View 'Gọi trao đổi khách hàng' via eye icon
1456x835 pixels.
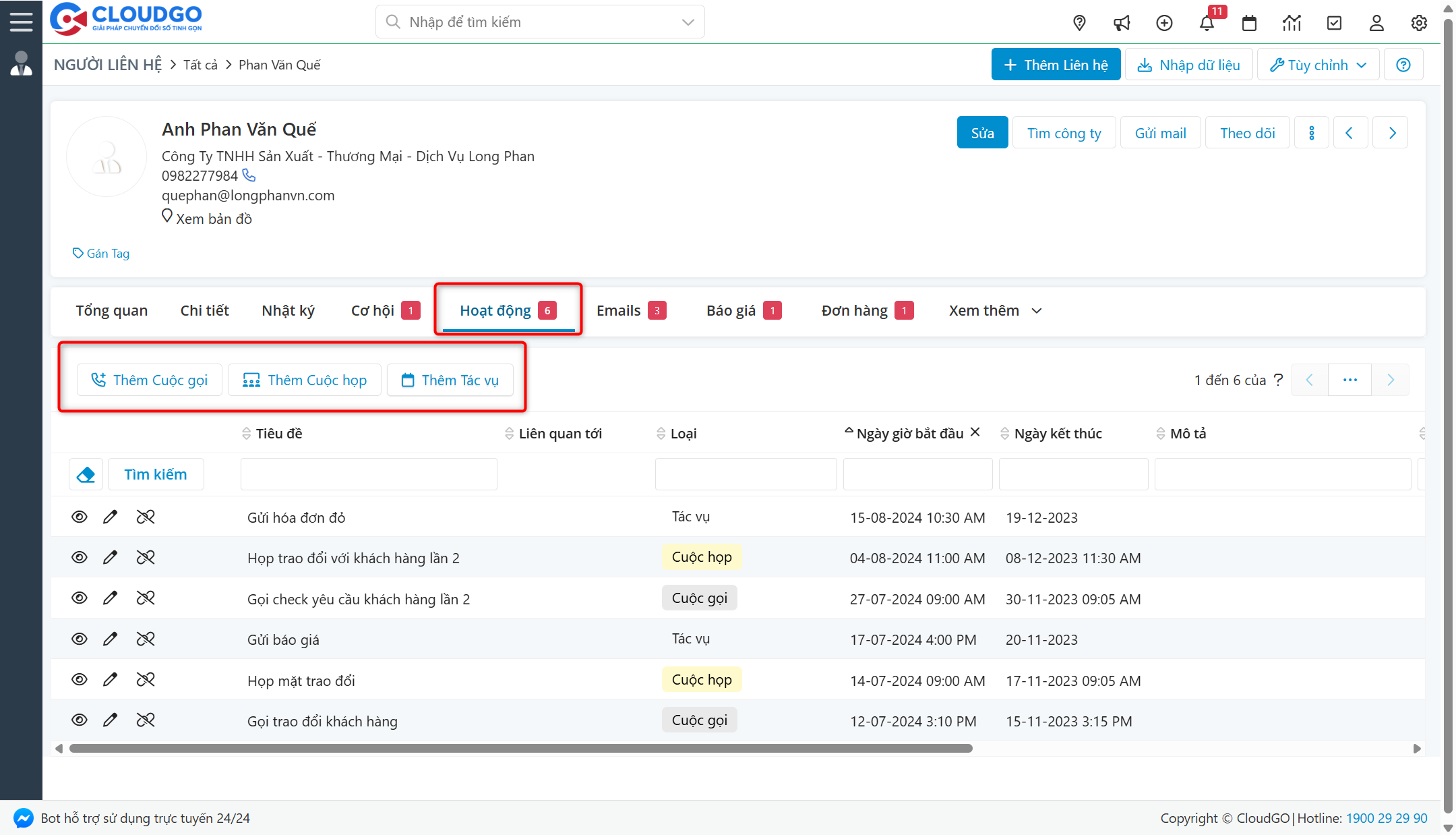(x=79, y=720)
